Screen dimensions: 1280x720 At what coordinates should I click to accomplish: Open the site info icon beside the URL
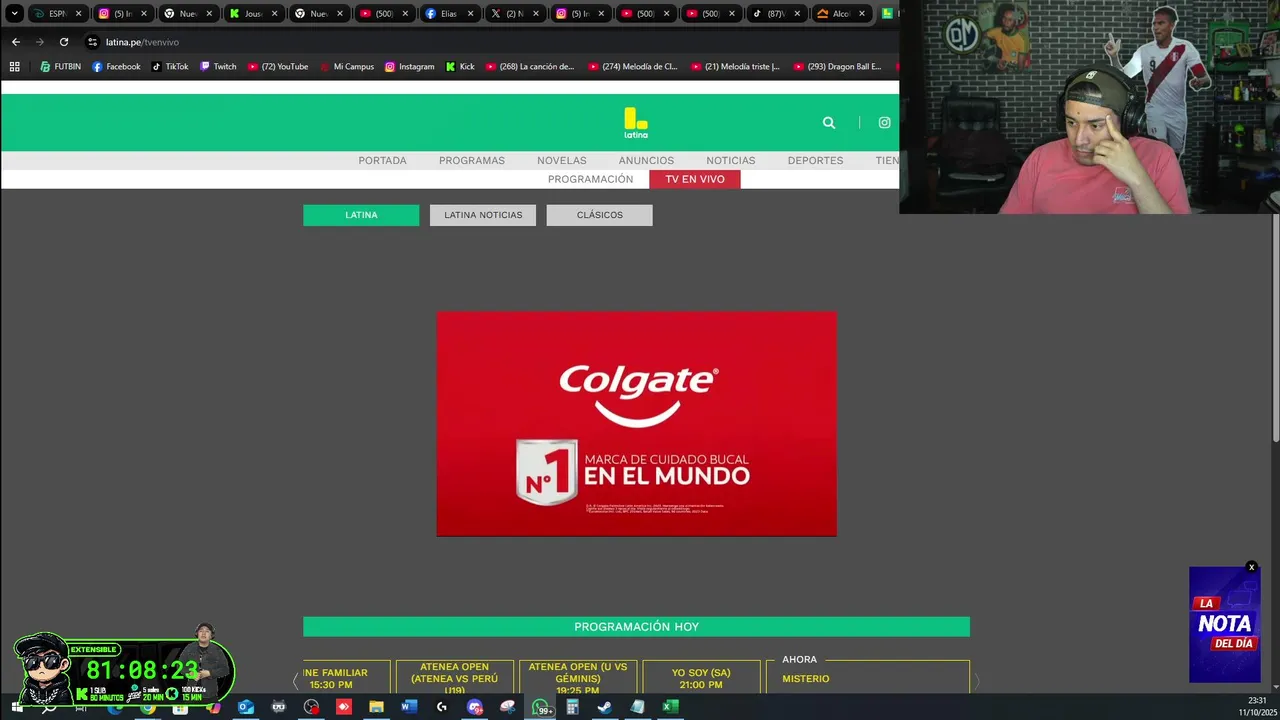pos(92,42)
